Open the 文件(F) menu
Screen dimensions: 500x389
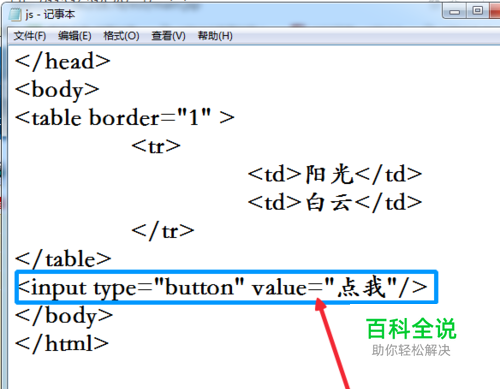(x=30, y=36)
